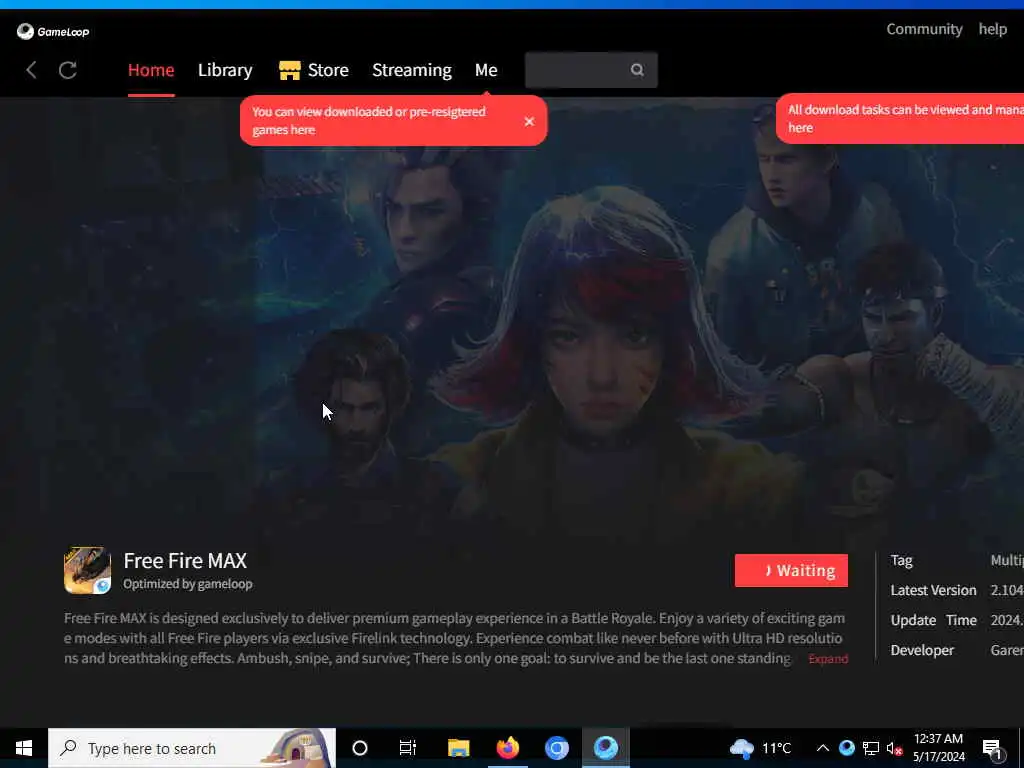Open the Me tab
Viewport: 1024px width, 768px height.
click(x=486, y=70)
